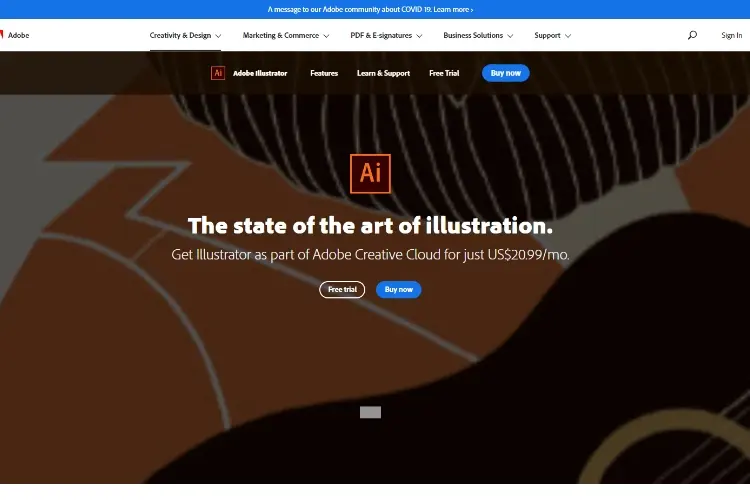
Task: Click the small Ai icon in subnav
Action: [x=218, y=73]
